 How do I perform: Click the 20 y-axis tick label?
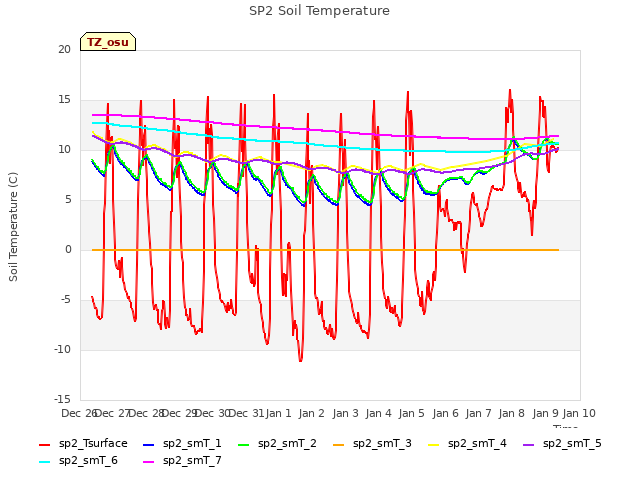[64, 49]
